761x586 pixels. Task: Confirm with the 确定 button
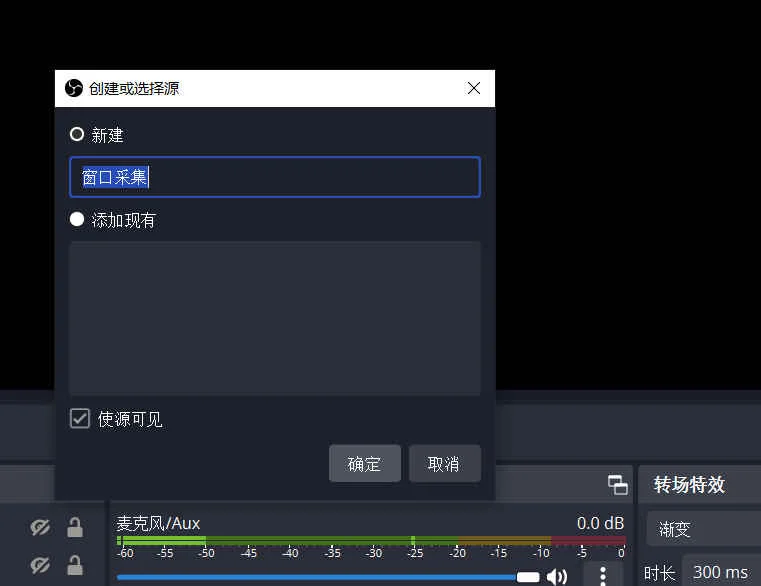(364, 464)
